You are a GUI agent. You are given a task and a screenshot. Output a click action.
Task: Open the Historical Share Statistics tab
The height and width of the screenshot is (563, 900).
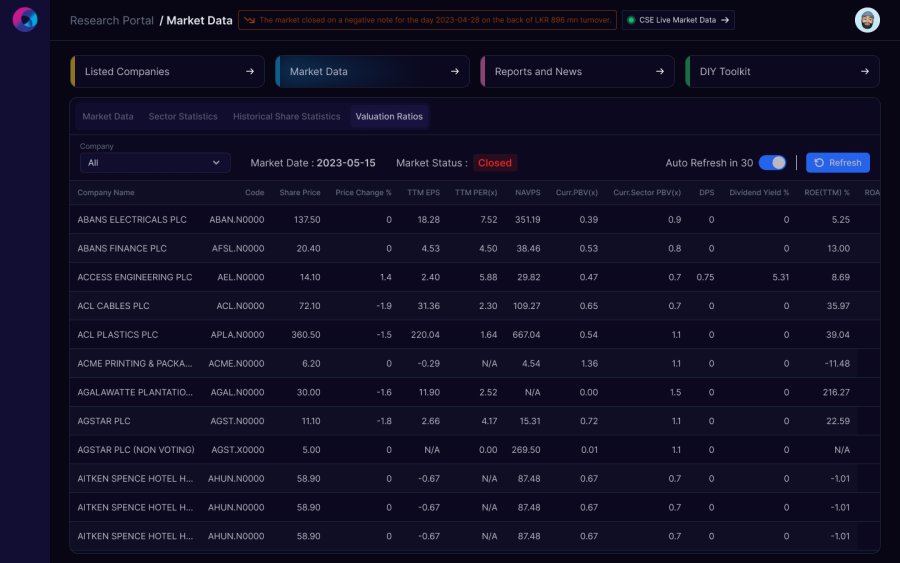tap(286, 117)
